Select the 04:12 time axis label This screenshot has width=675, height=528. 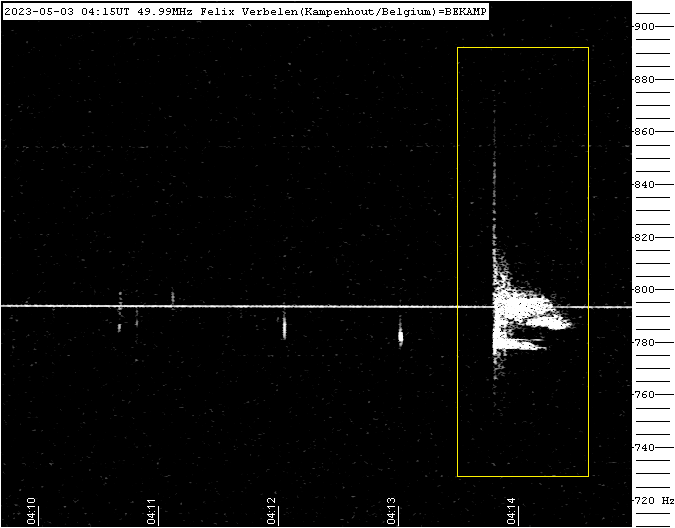271,511
